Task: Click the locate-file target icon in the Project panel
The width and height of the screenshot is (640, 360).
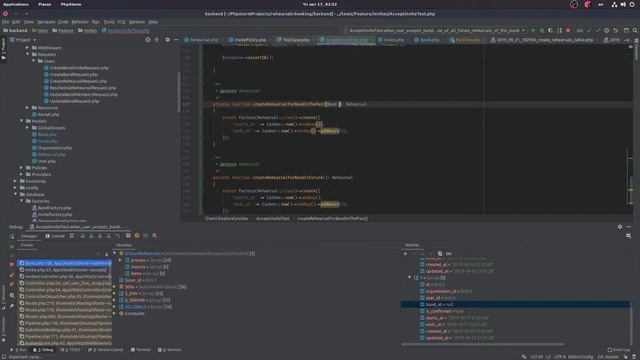Action: tap(148, 40)
